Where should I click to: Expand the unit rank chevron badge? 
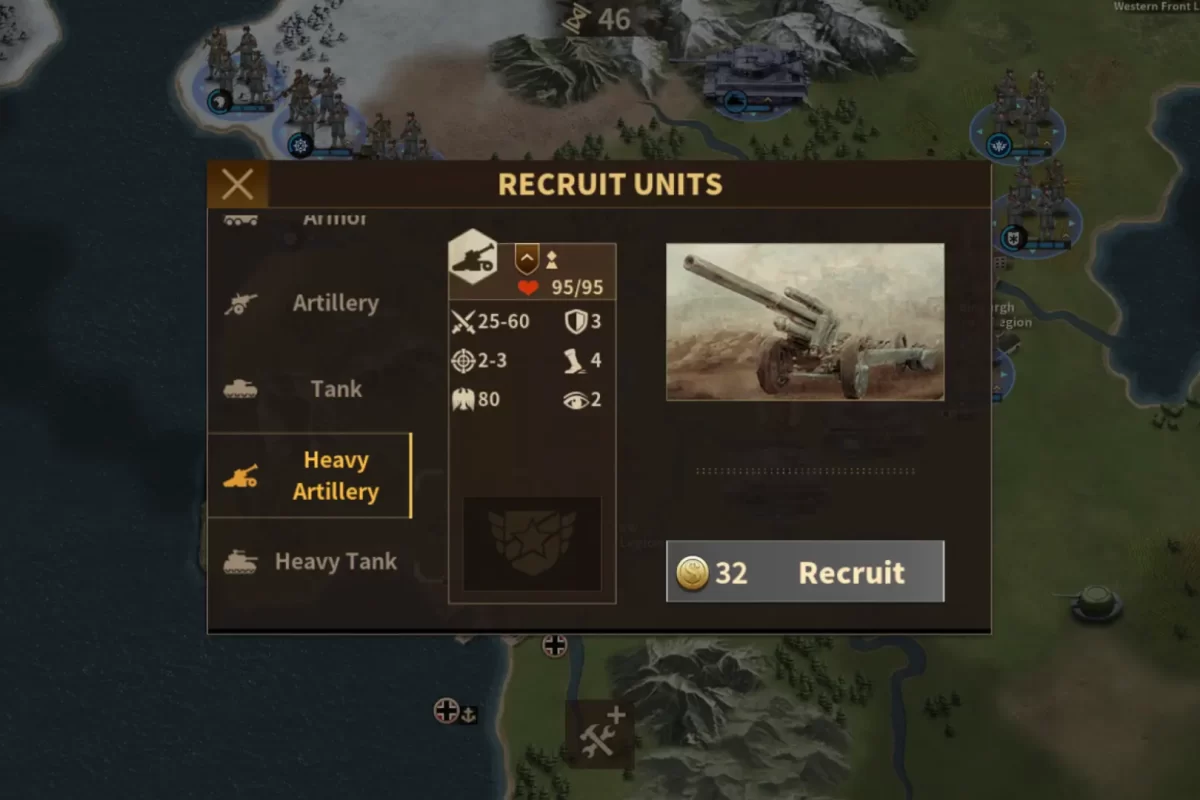coord(526,260)
